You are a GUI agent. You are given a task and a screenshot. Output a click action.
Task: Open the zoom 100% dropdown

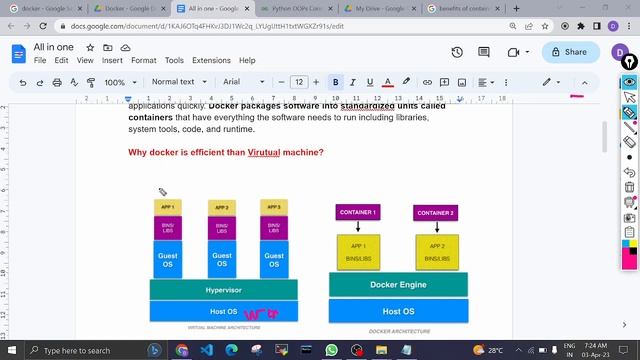coord(120,82)
